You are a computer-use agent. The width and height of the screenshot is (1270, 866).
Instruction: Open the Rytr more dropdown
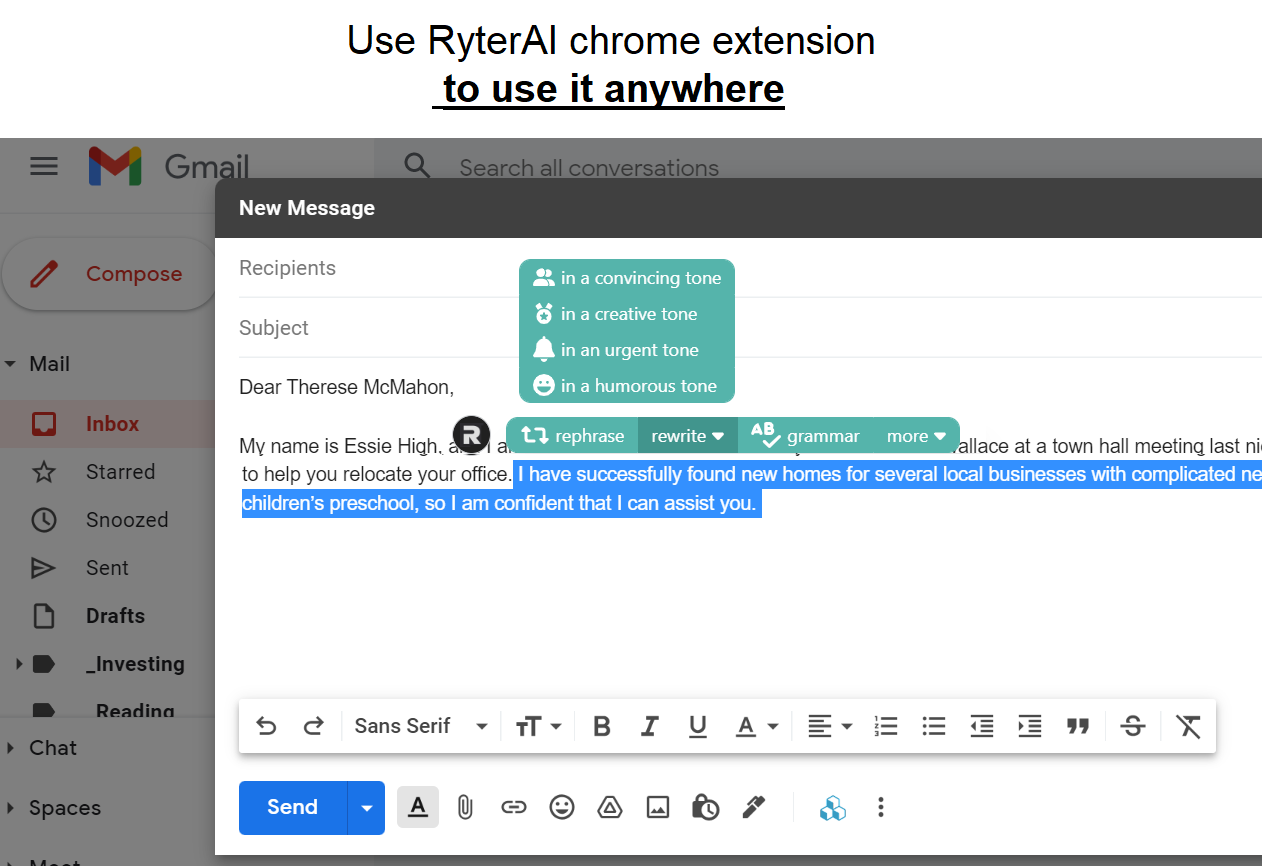coord(916,436)
